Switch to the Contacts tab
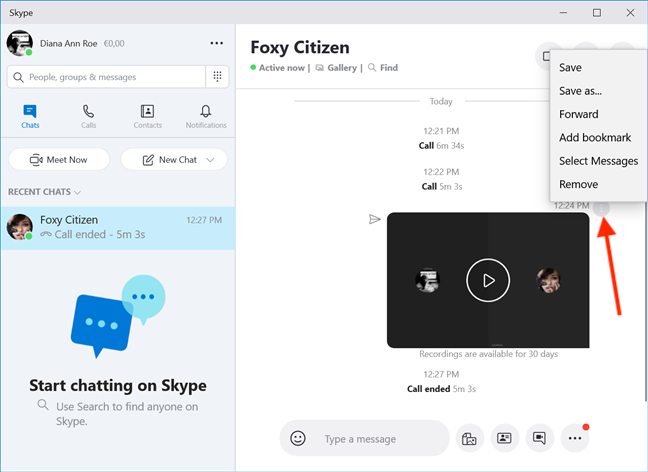 [x=148, y=117]
